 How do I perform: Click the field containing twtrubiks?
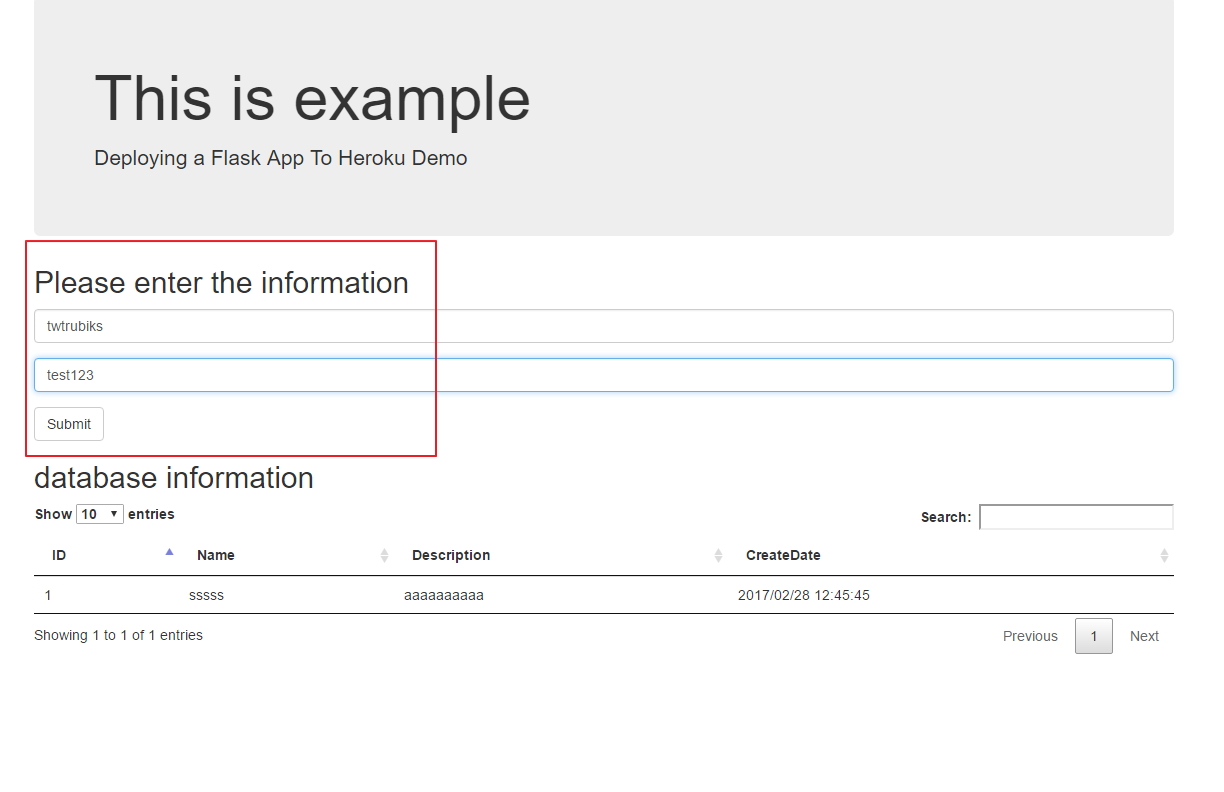click(604, 326)
